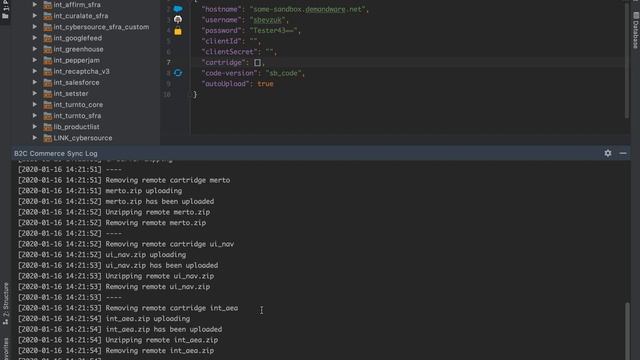This screenshot has height=360, width=640.
Task: Click the autoUpload value true
Action: pos(265,84)
